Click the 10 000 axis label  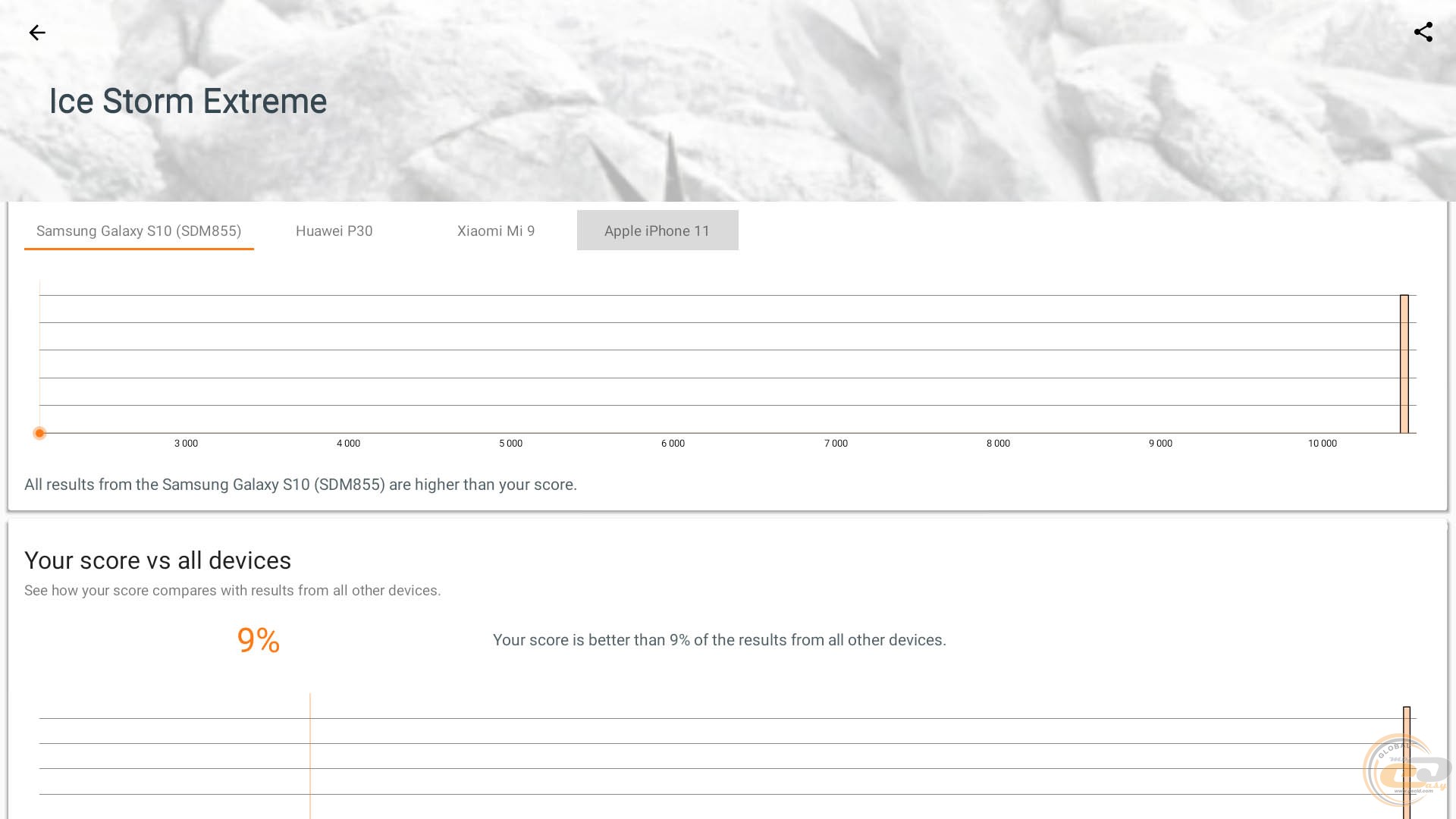(x=1322, y=444)
